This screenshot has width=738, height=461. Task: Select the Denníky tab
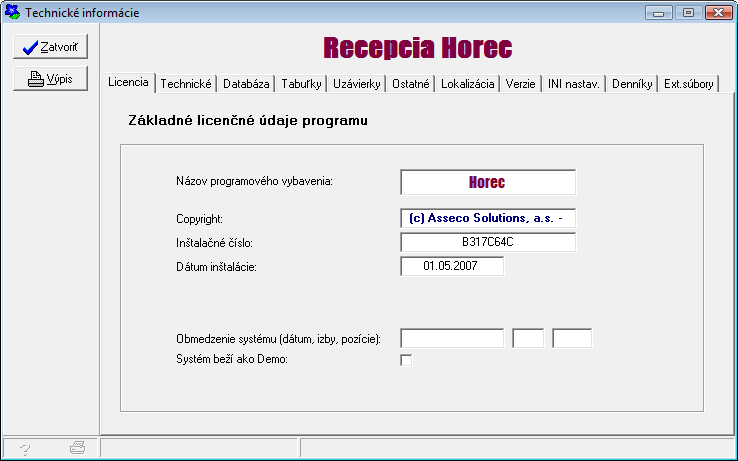(x=632, y=85)
